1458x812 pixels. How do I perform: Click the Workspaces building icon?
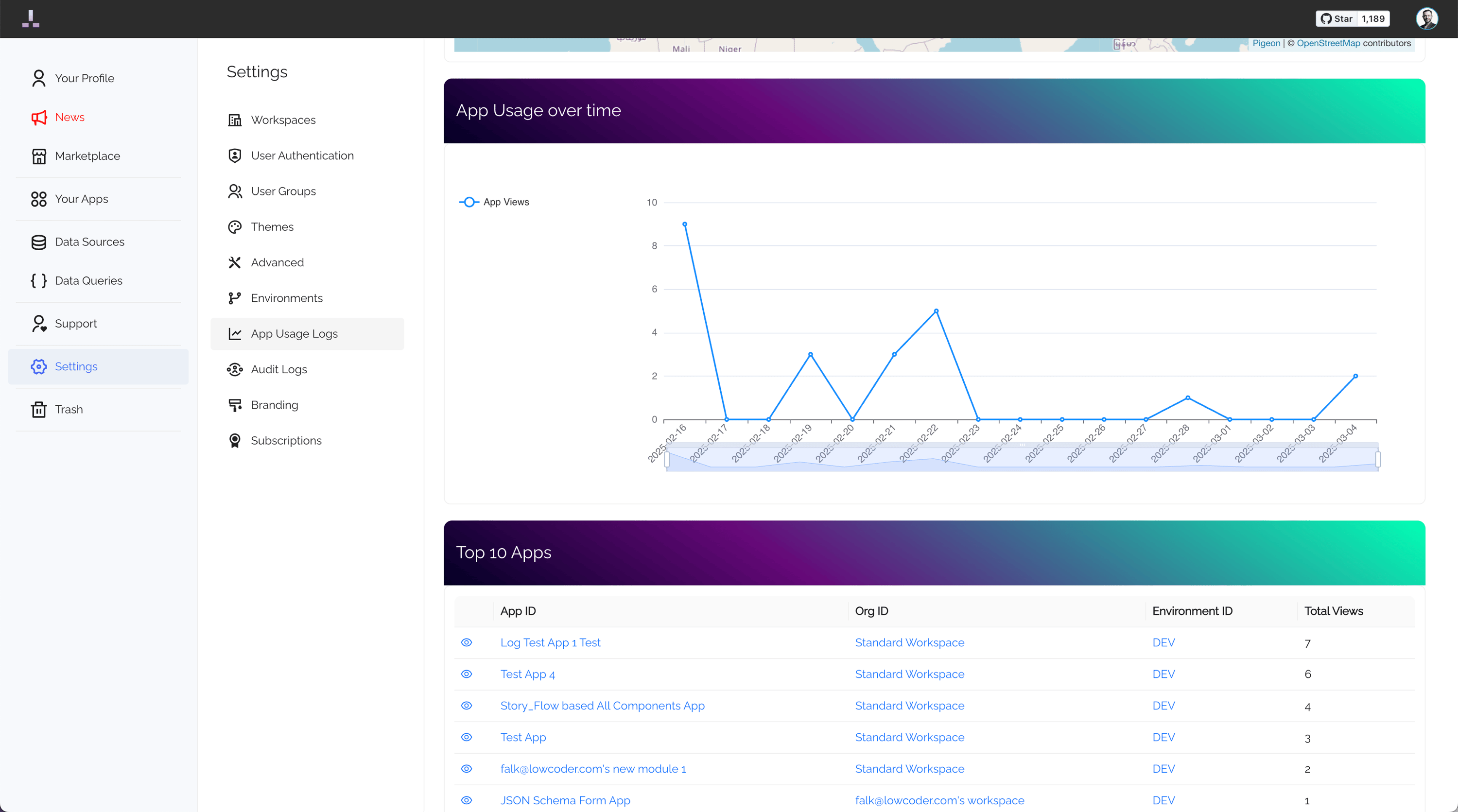pyautogui.click(x=234, y=120)
